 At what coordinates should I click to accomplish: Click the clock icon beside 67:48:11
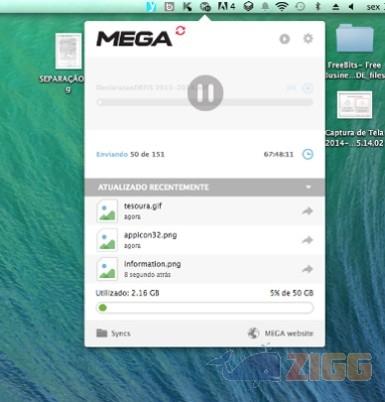point(308,154)
